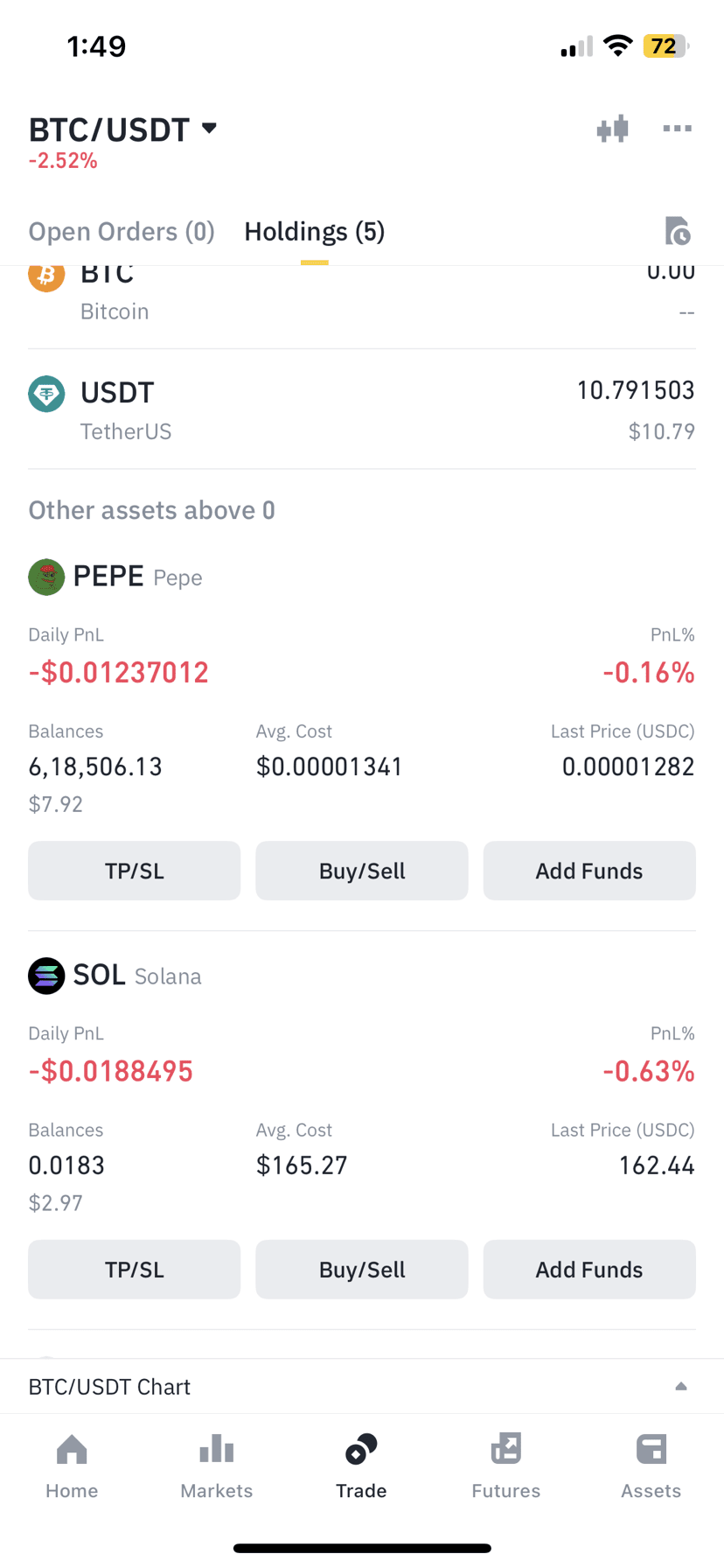The height and width of the screenshot is (1568, 724).
Task: Tap Add Funds for SOL
Action: [x=589, y=1270]
